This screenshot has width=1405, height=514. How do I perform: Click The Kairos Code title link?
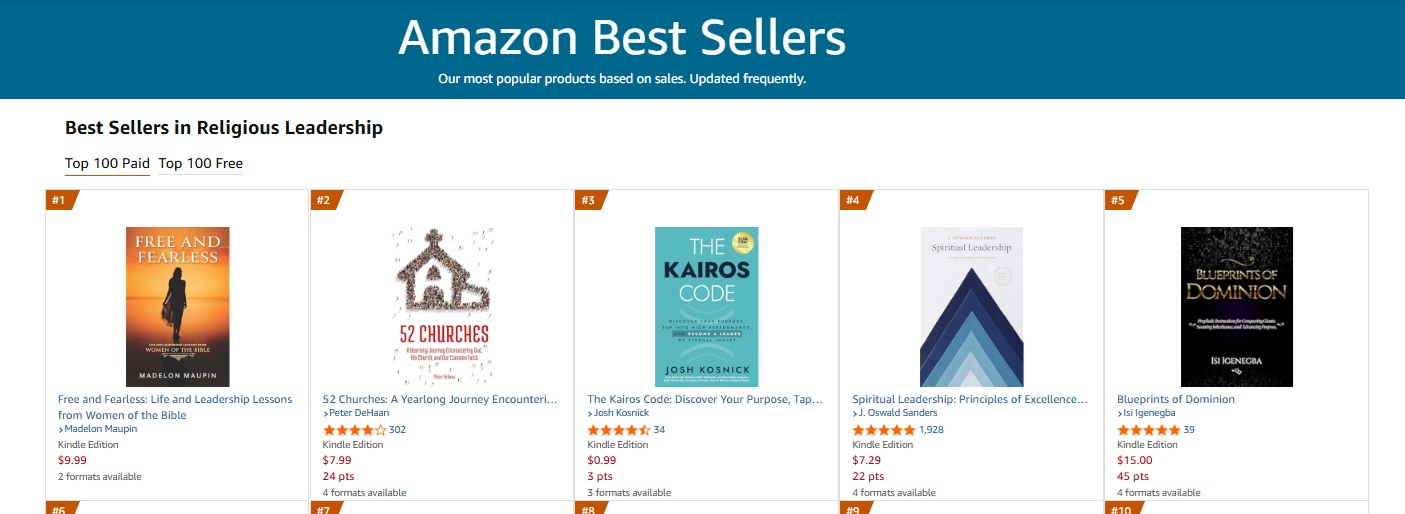point(704,399)
